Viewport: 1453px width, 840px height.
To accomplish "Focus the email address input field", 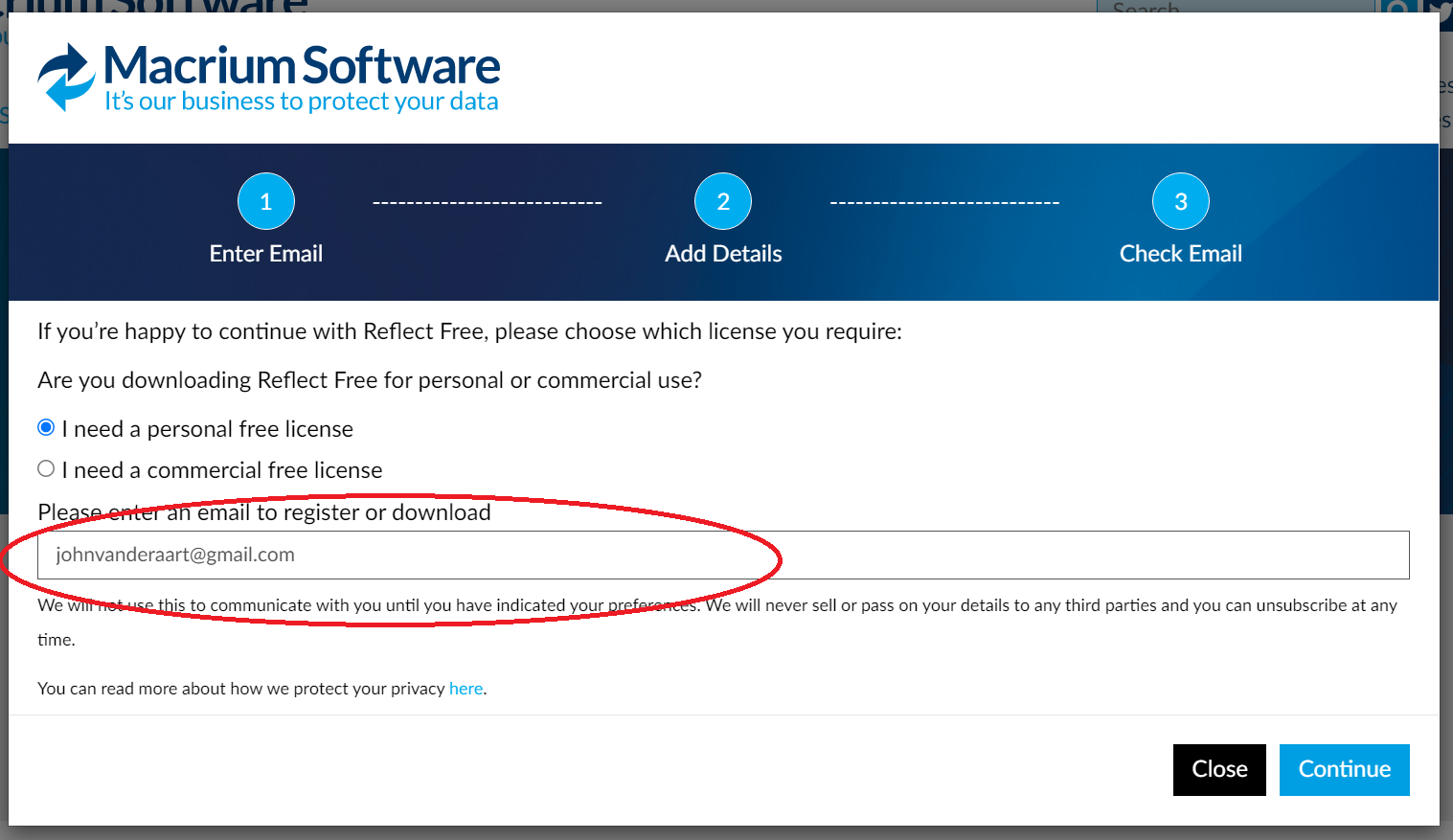I will pyautogui.click(x=723, y=556).
